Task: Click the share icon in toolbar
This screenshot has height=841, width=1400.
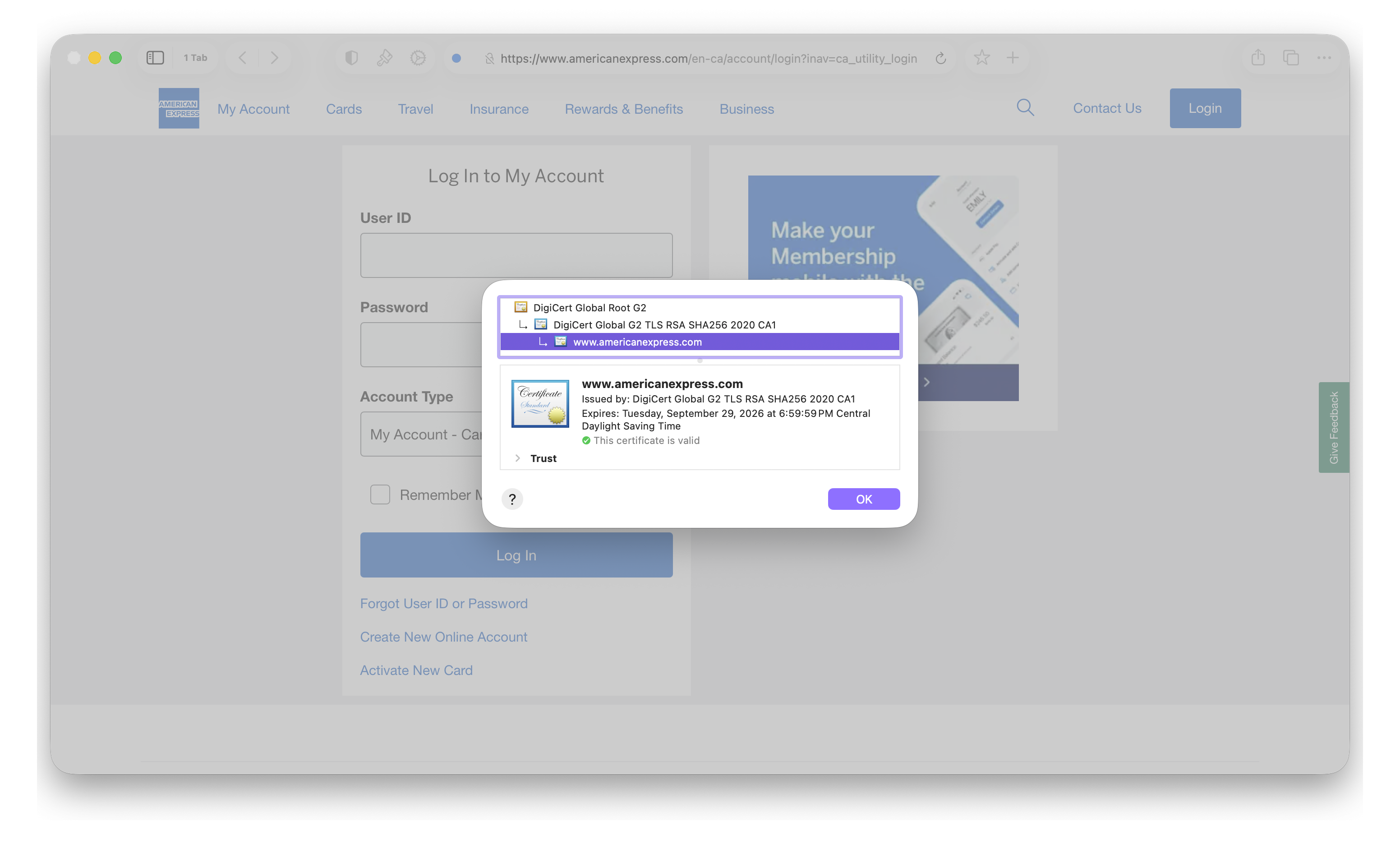Action: 1258,58
